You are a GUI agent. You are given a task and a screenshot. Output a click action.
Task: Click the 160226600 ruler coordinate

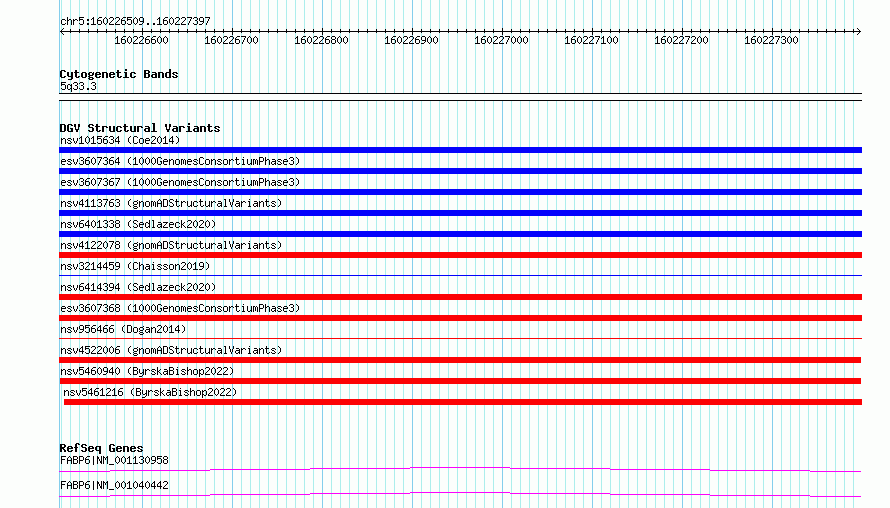click(x=141, y=40)
